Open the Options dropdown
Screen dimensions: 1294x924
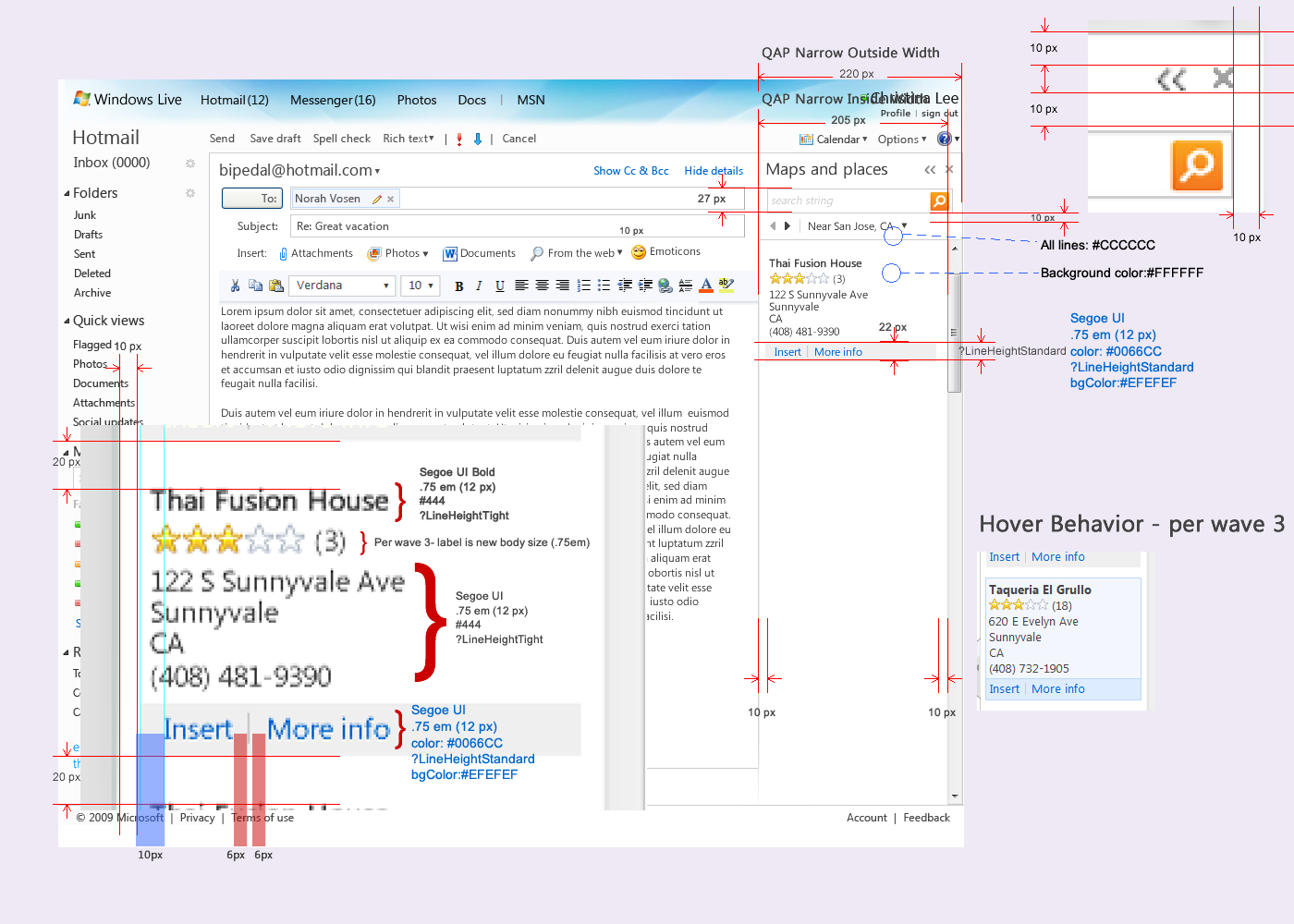902,140
